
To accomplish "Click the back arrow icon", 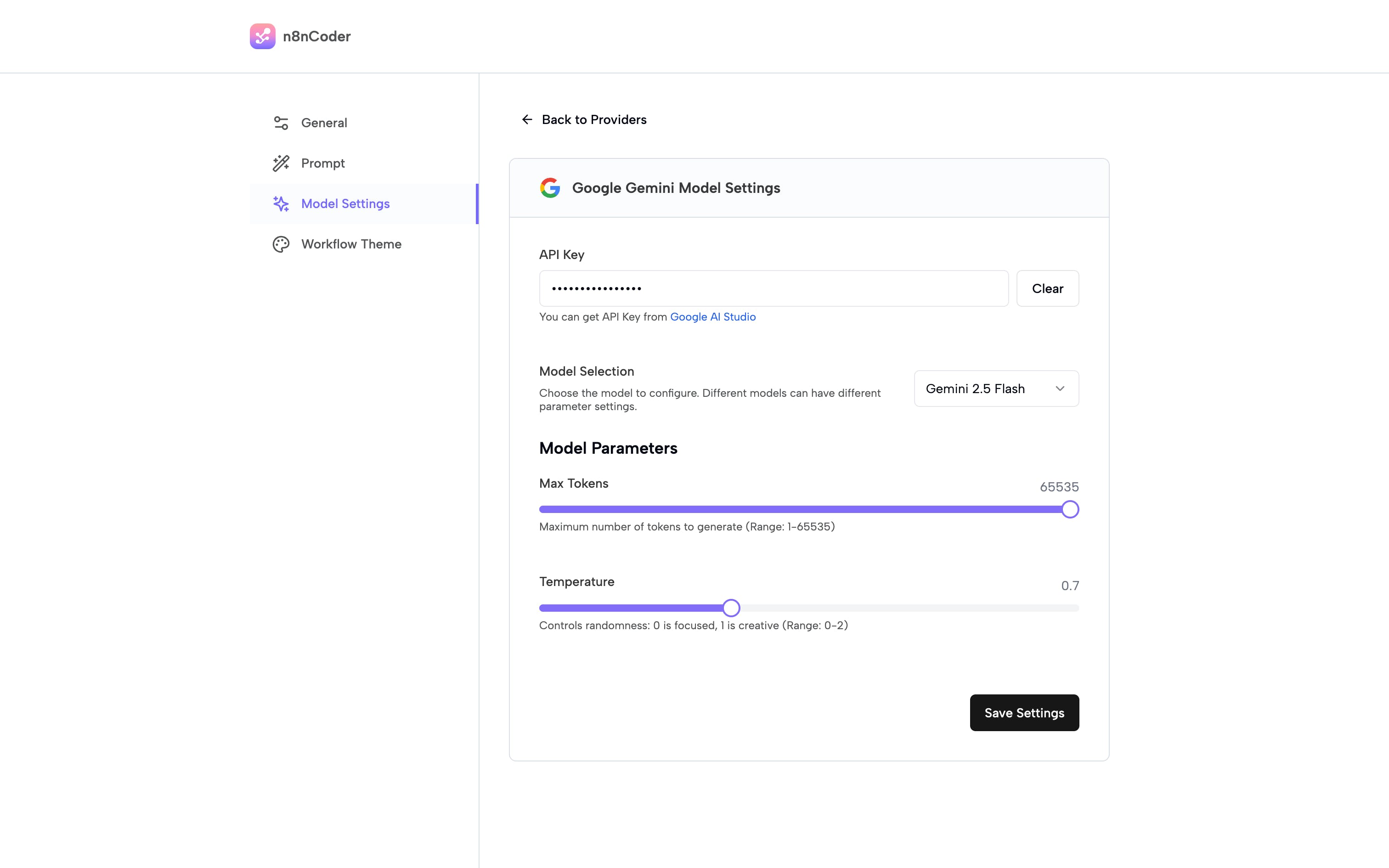I will click(x=527, y=119).
